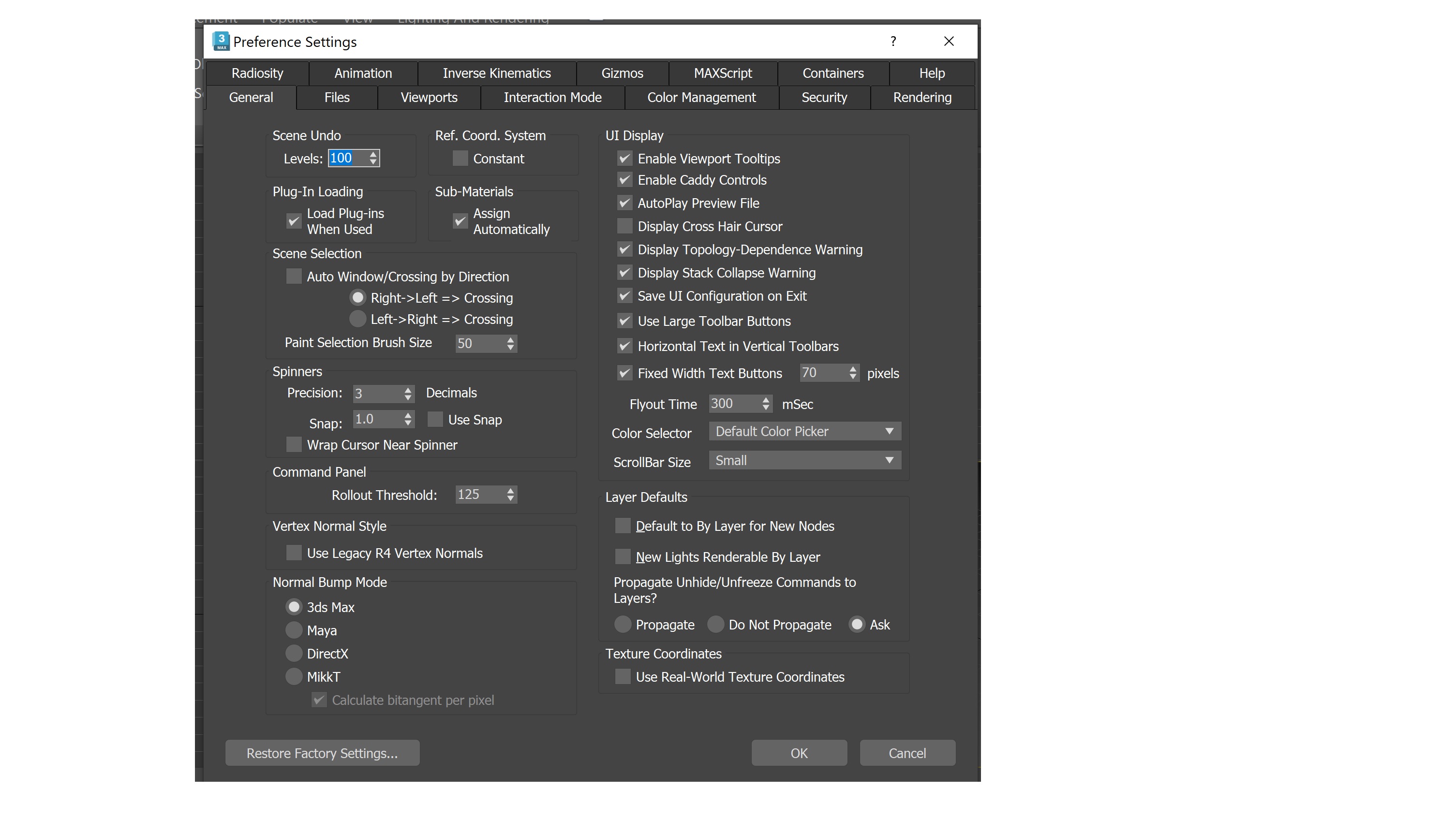This screenshot has width=1456, height=833.
Task: Open the ScrollBar Size dropdown
Action: [x=804, y=460]
